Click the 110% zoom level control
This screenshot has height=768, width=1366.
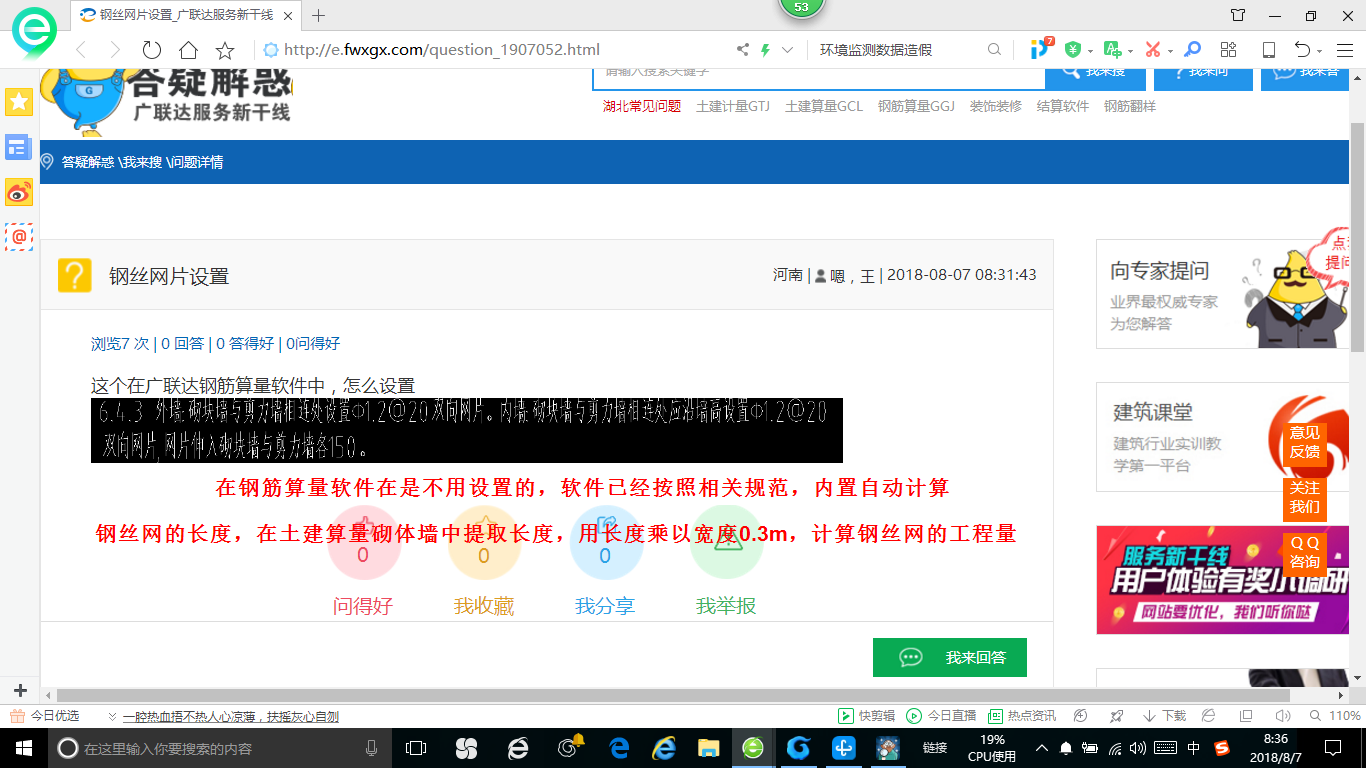(1337, 716)
